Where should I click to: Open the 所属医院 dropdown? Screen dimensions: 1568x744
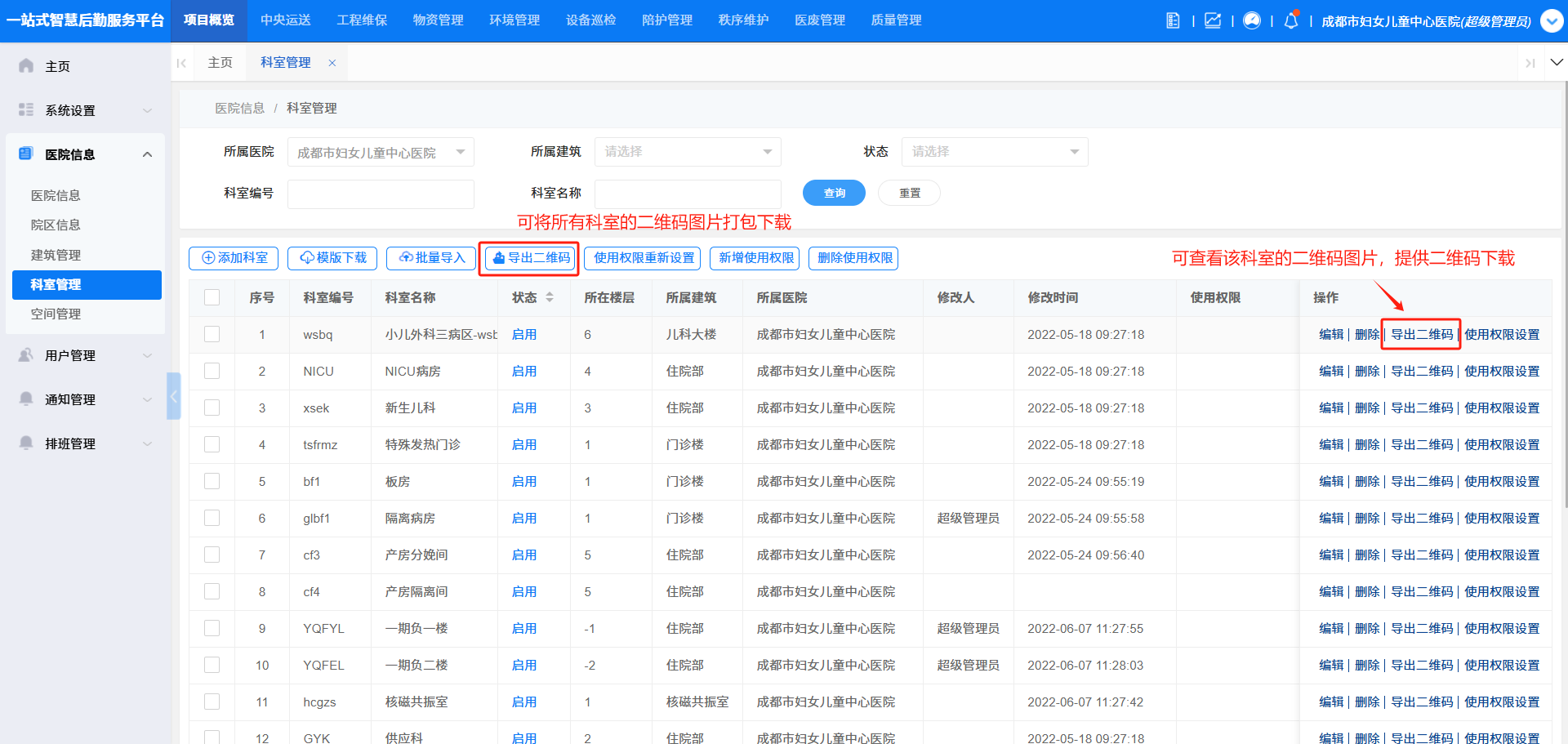pos(381,152)
